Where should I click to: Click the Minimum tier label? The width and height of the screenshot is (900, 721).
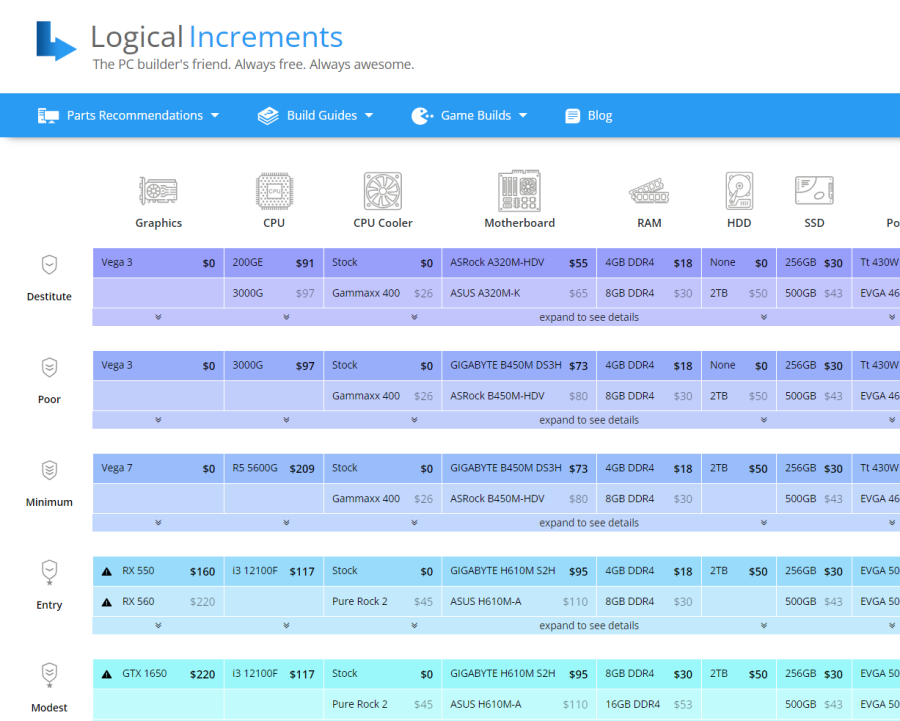(49, 502)
